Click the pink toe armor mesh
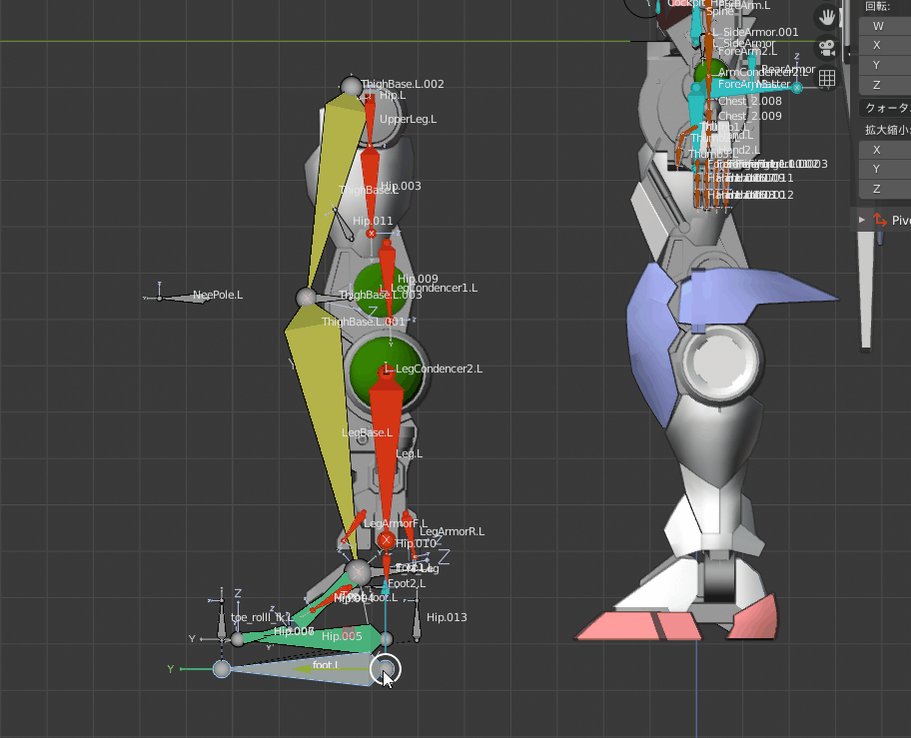 click(639, 625)
